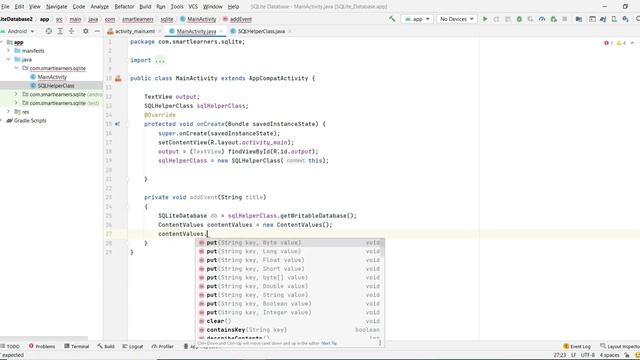This screenshot has height=360, width=640.
Task: Click Expand All icon in Project panel
Action: click(x=60, y=31)
